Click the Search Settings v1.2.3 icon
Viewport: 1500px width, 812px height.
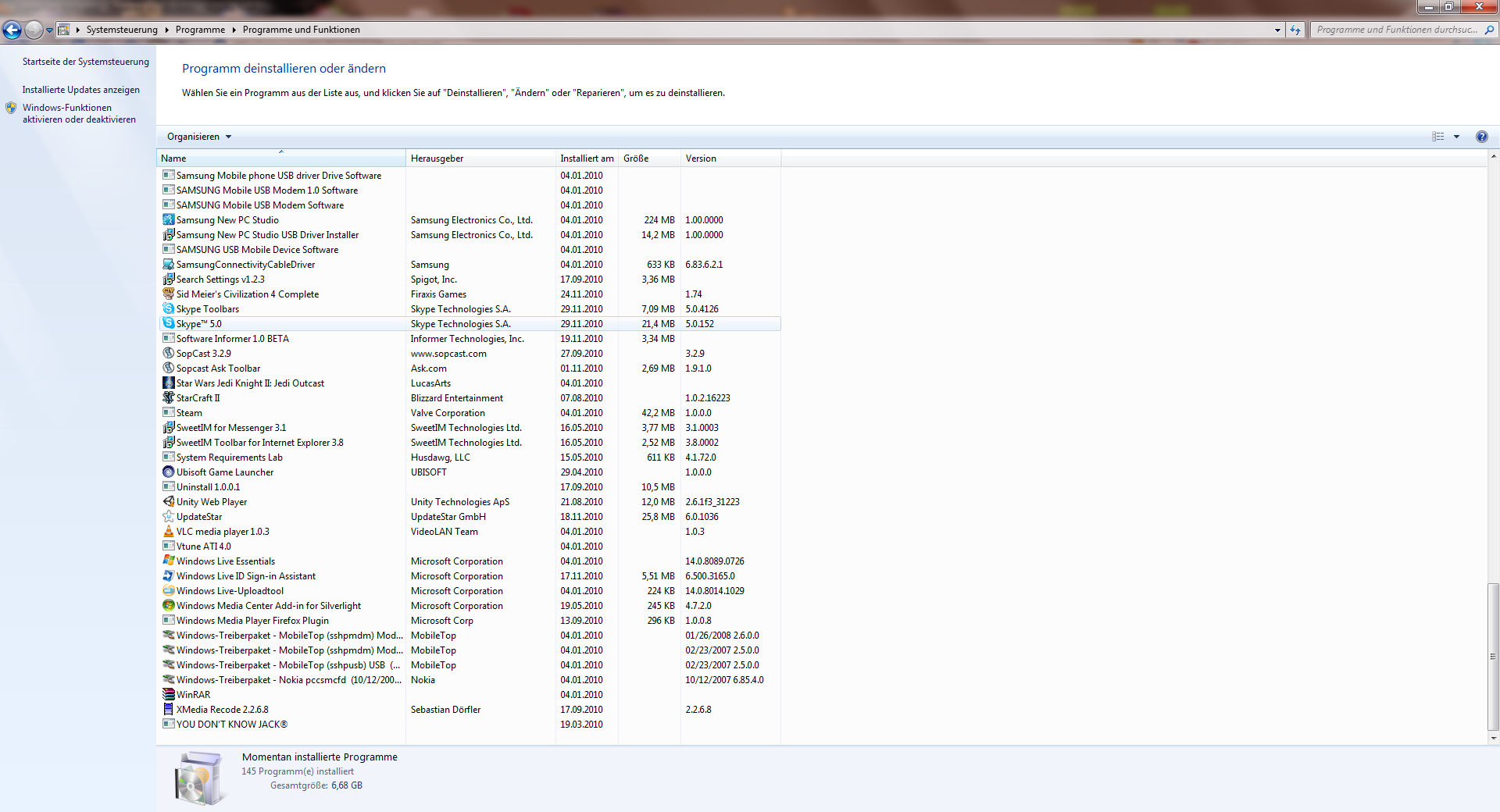[168, 279]
